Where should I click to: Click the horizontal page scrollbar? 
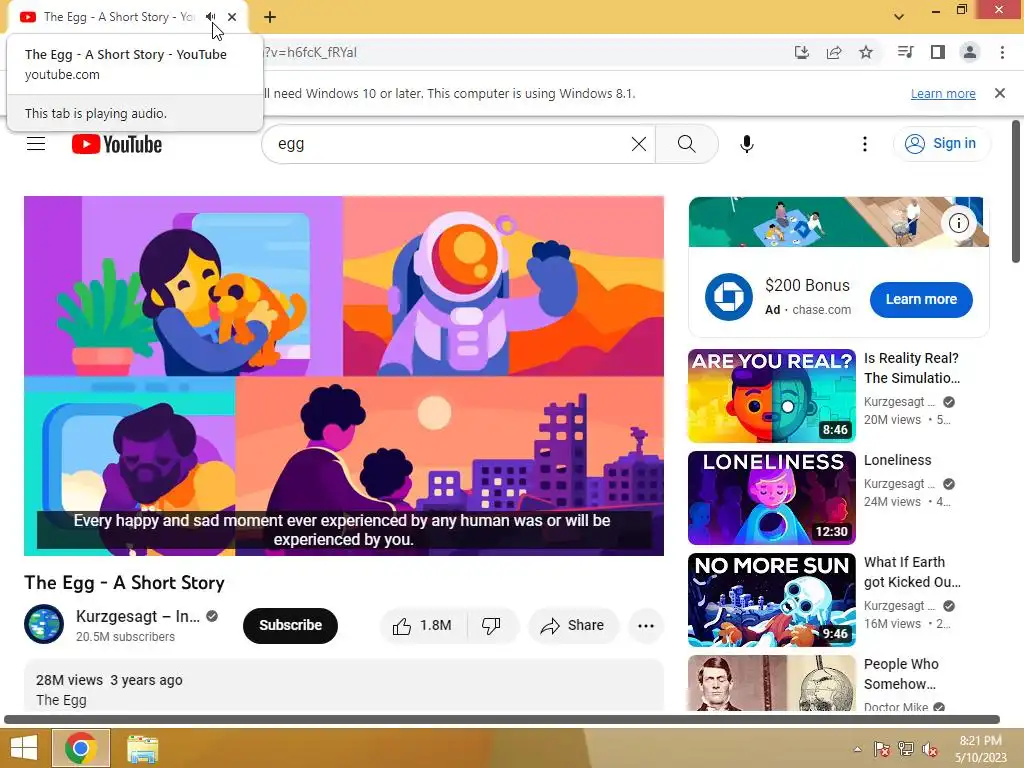click(502, 720)
